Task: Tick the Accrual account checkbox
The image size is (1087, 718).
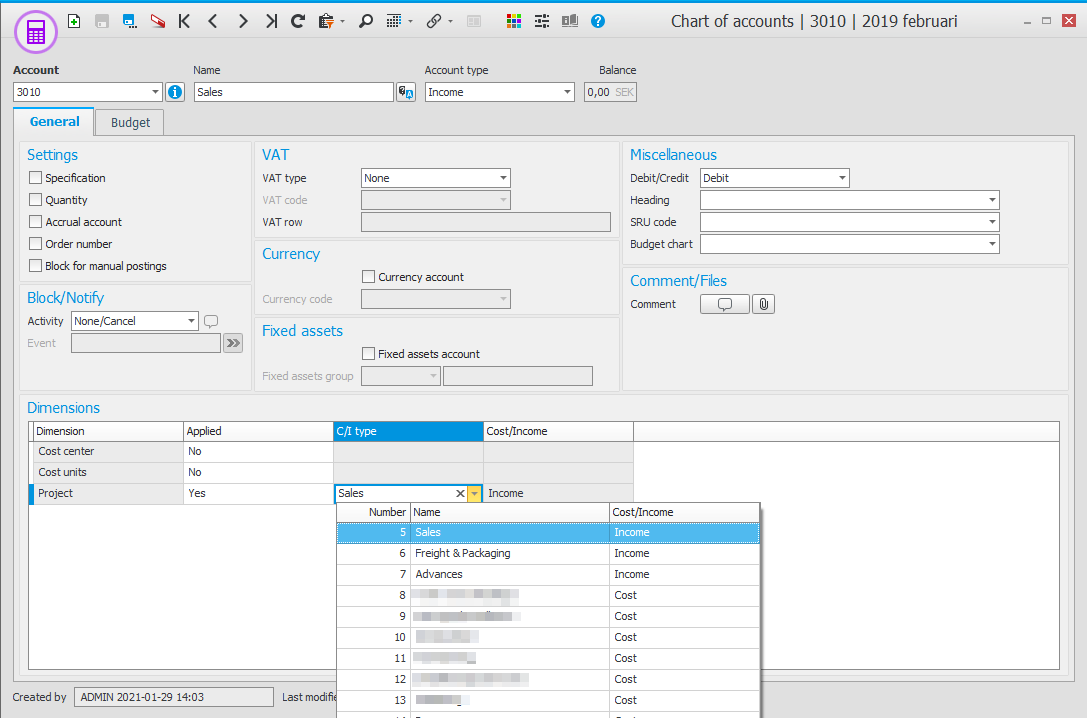Action: [x=36, y=222]
